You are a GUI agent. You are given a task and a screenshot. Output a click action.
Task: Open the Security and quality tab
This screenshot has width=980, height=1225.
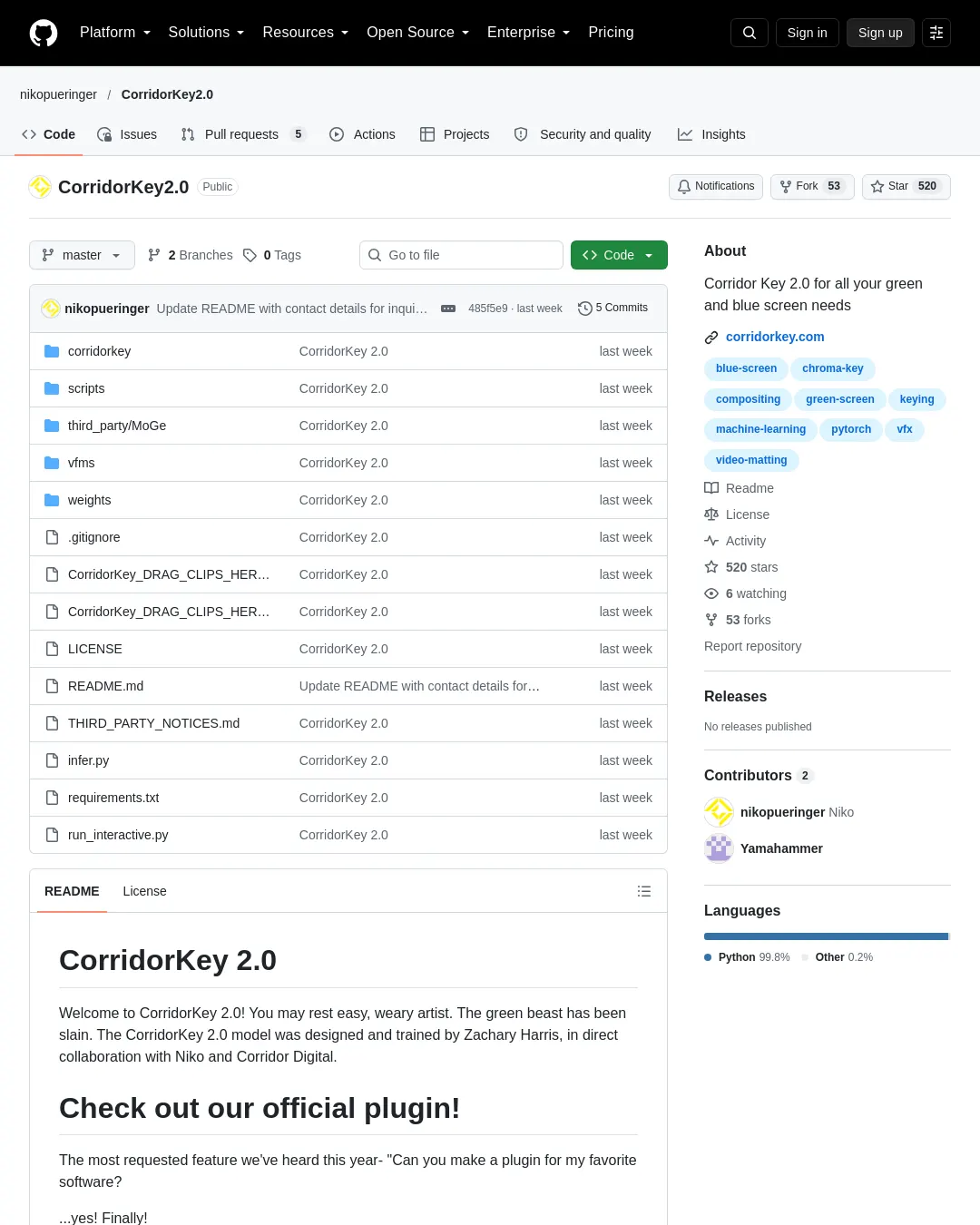pyautogui.click(x=583, y=134)
